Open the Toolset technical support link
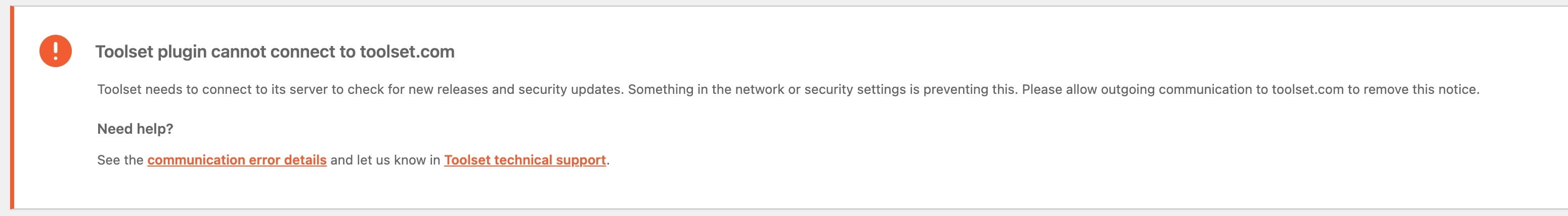 [525, 160]
